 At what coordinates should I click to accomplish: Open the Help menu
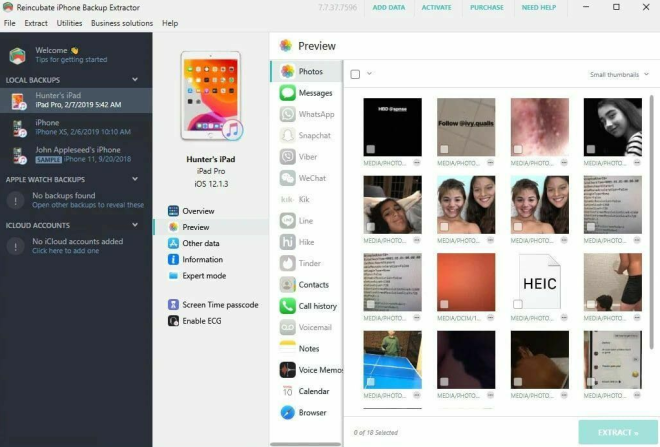[170, 23]
